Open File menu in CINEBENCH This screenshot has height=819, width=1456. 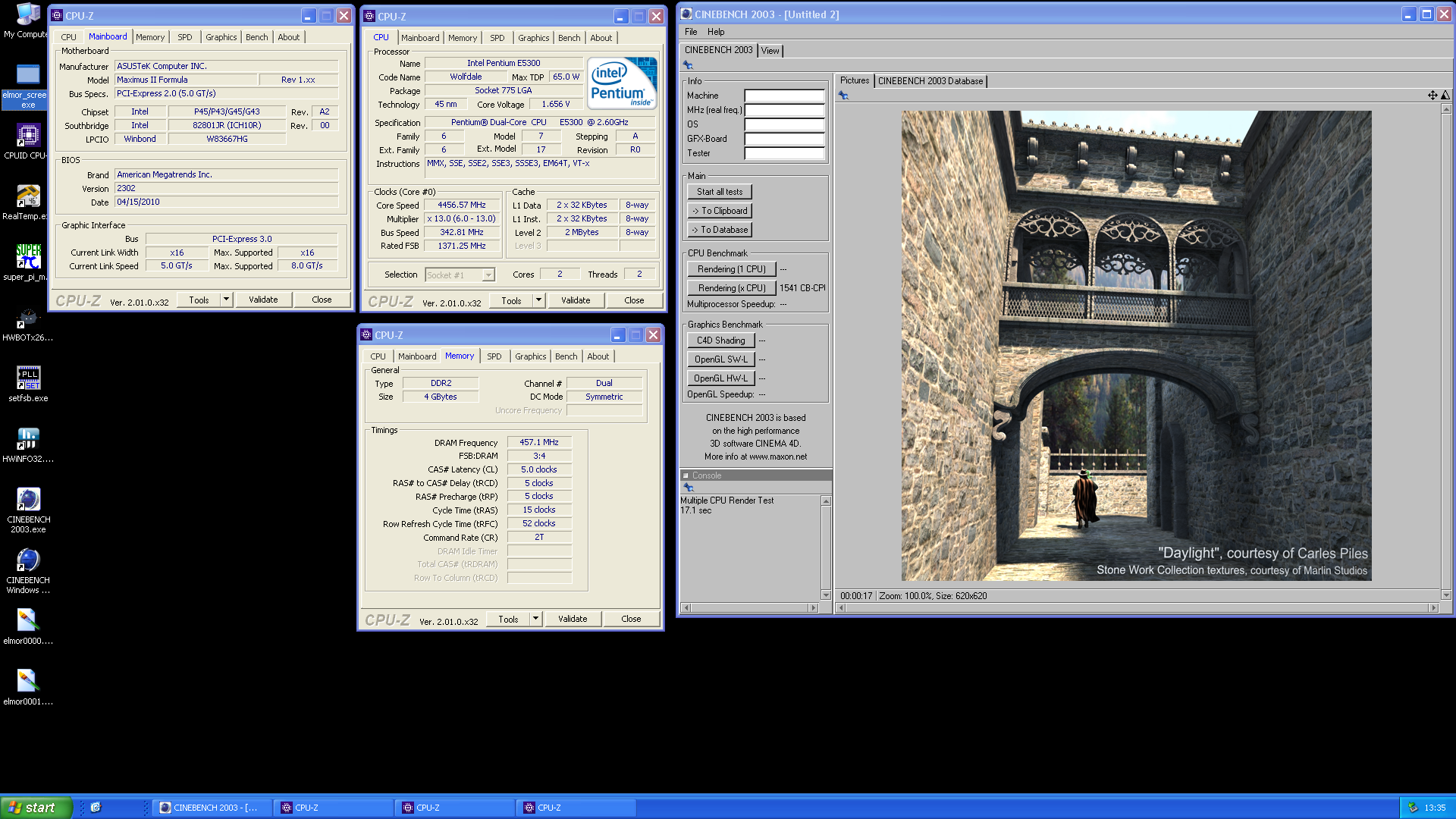pos(691,32)
